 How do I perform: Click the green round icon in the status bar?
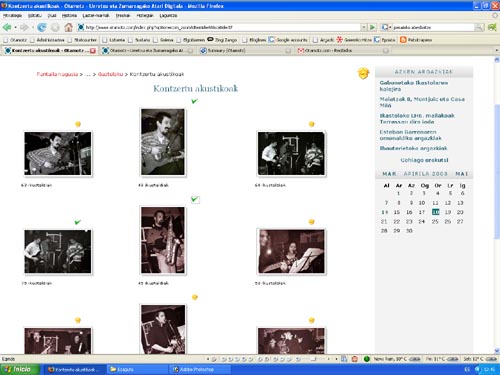tap(367, 359)
